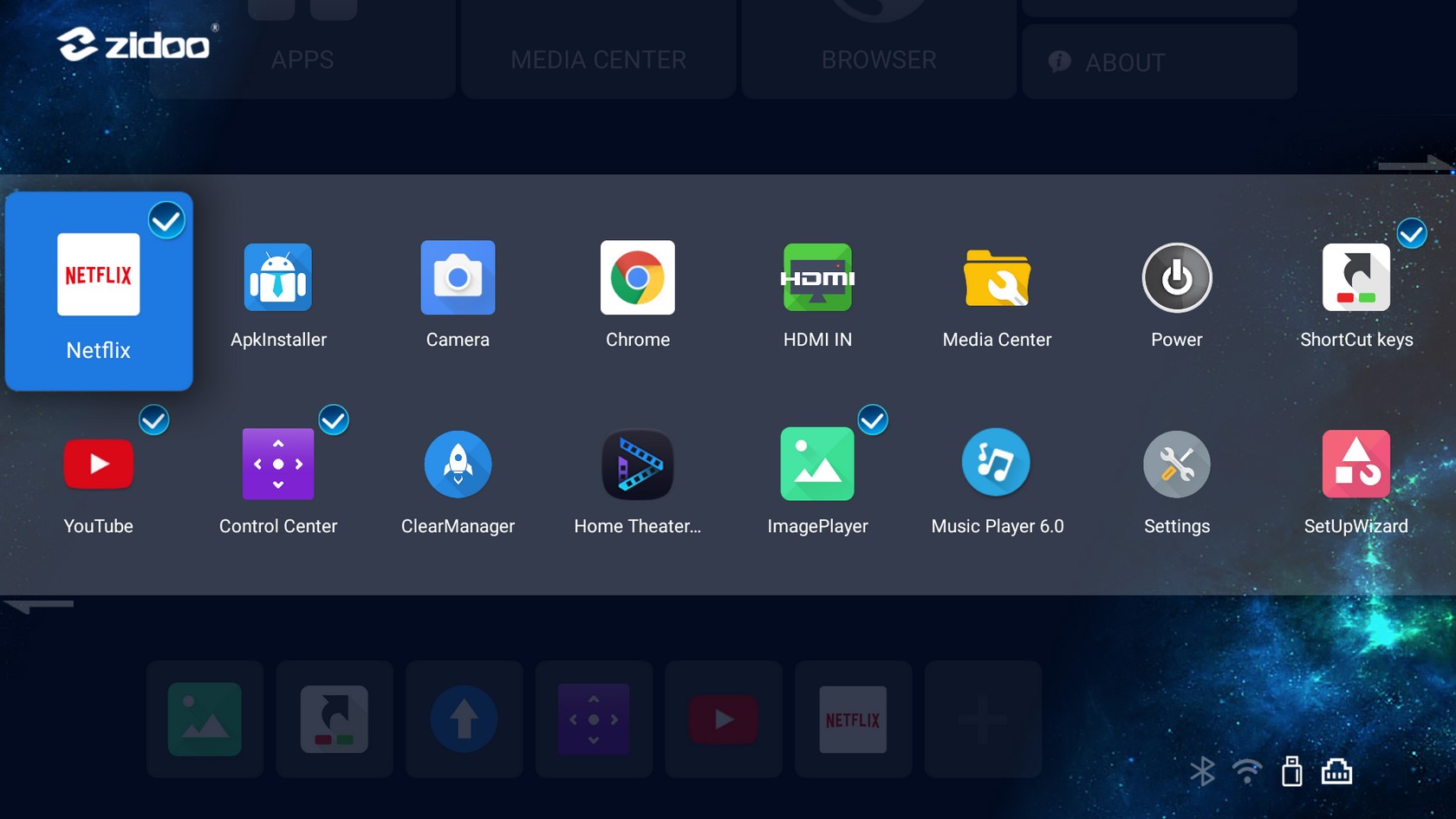
Task: Click the plus add-shortcut tile
Action: click(983, 719)
